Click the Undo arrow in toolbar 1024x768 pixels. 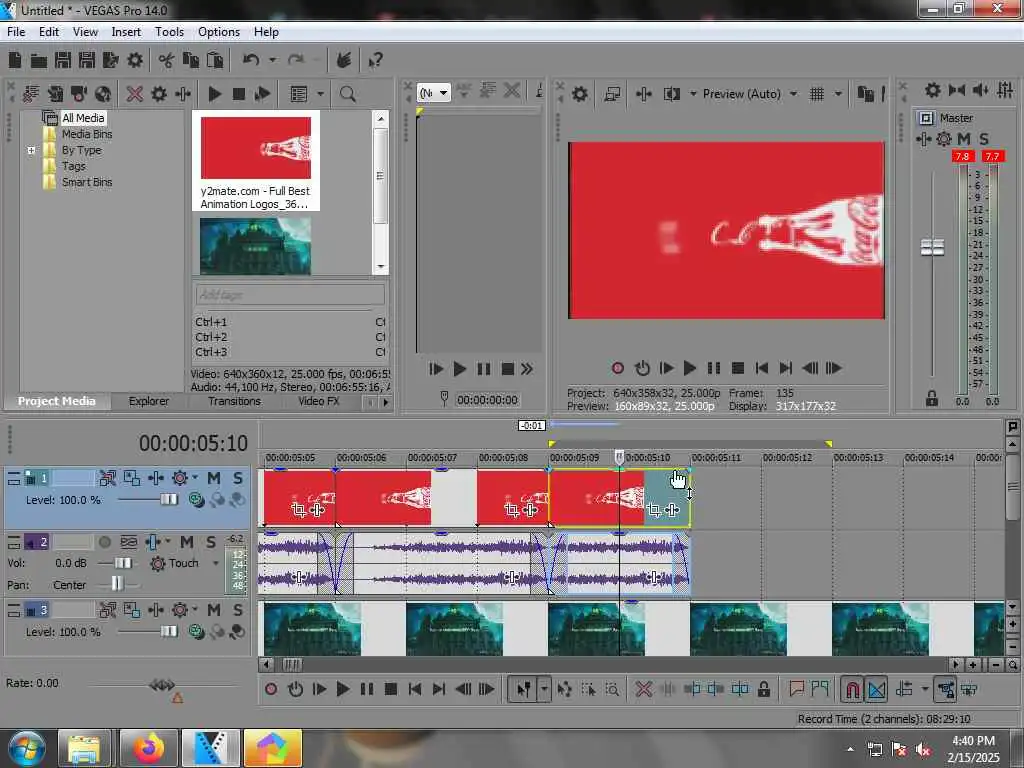[251, 60]
